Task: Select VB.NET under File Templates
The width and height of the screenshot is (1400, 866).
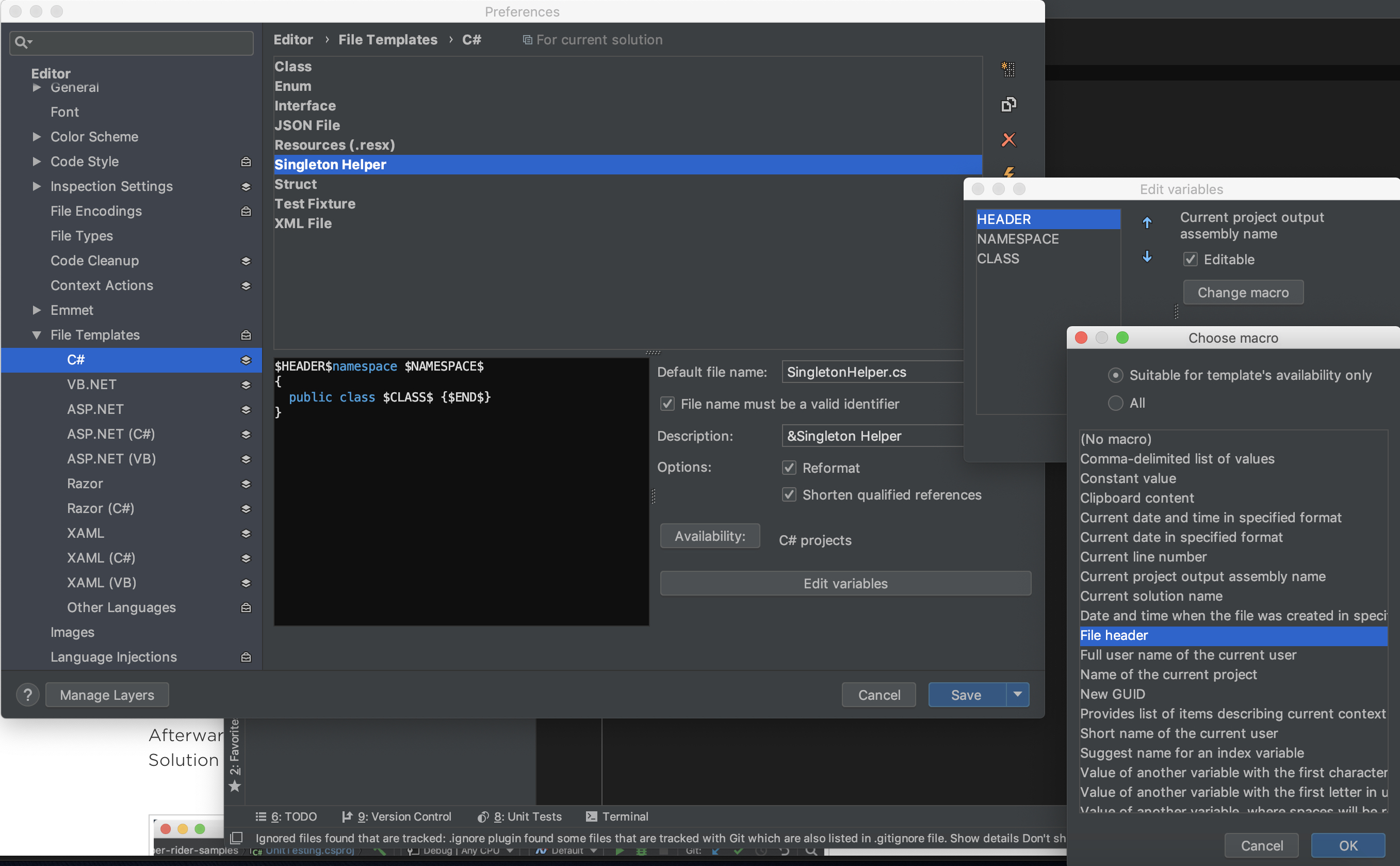Action: click(92, 384)
